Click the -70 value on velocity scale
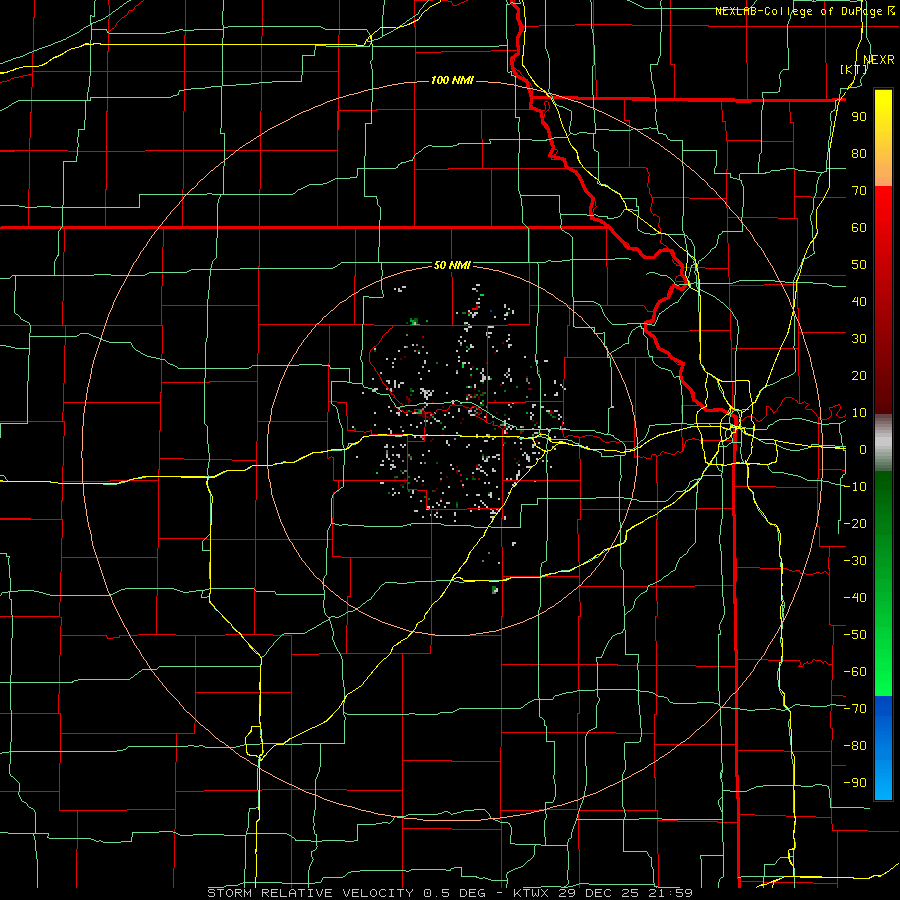The image size is (900, 900). click(x=855, y=709)
